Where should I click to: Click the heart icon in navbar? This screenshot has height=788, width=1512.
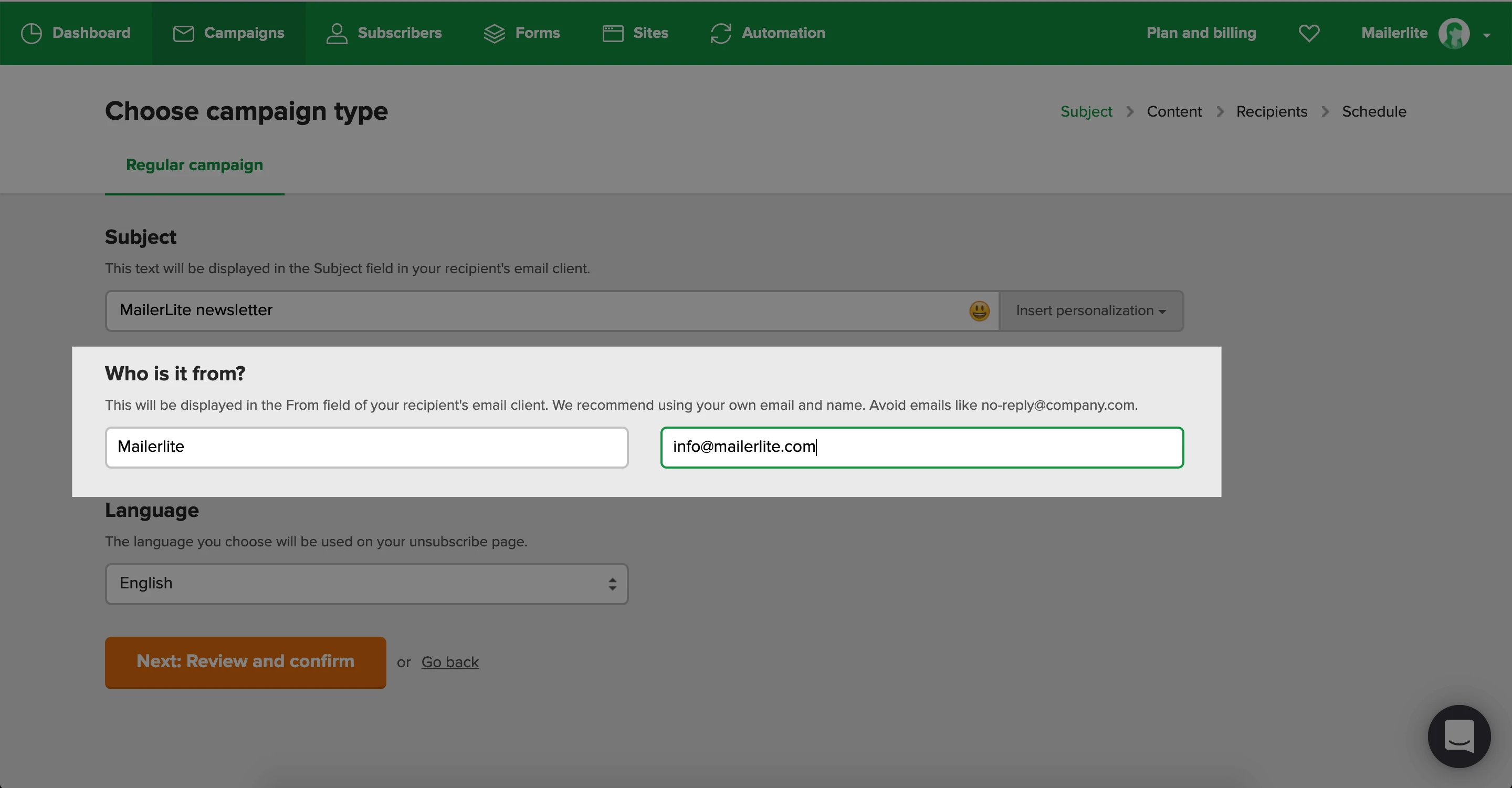point(1309,34)
